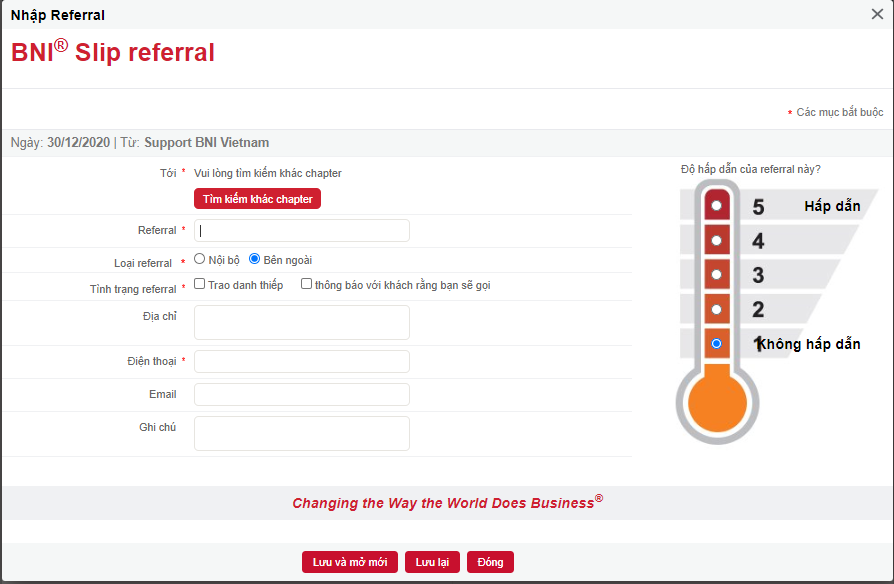This screenshot has height=584, width=894.
Task: Click the Tìm kiếm khác chapter button
Action: point(257,199)
